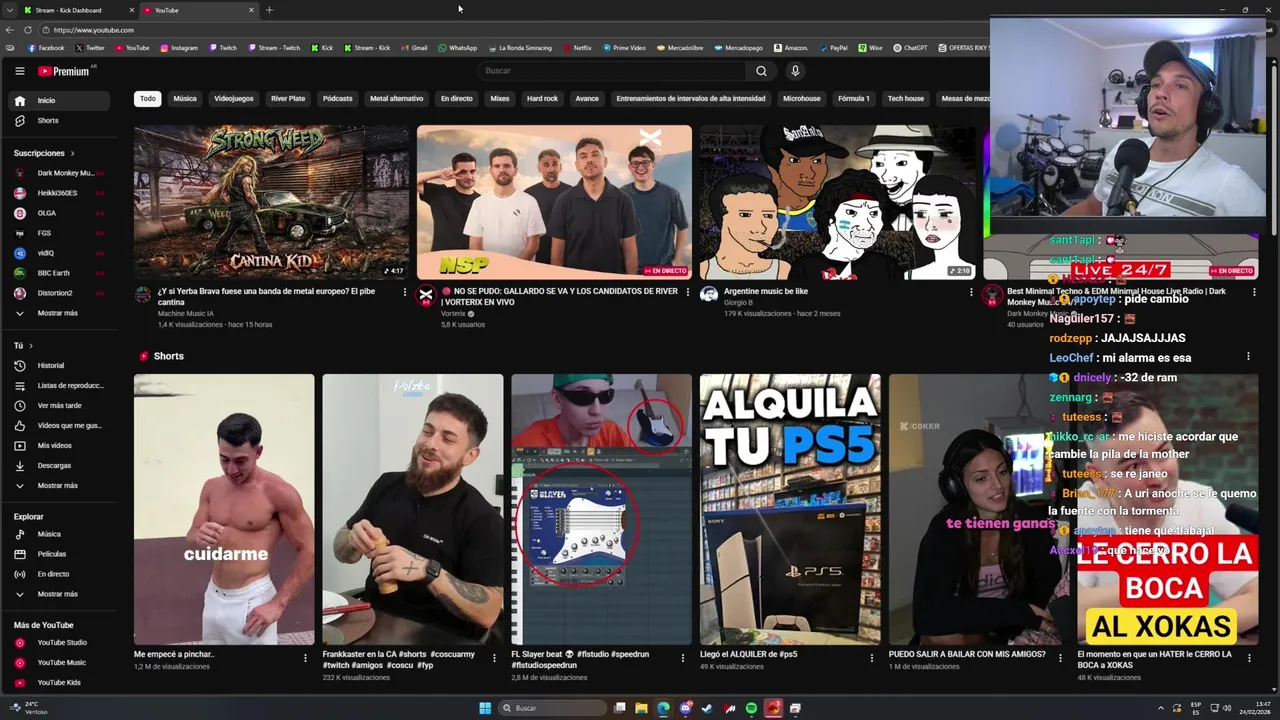The width and height of the screenshot is (1280, 720).
Task: Open Listas de reproducción in sidebar
Action: click(x=60, y=385)
